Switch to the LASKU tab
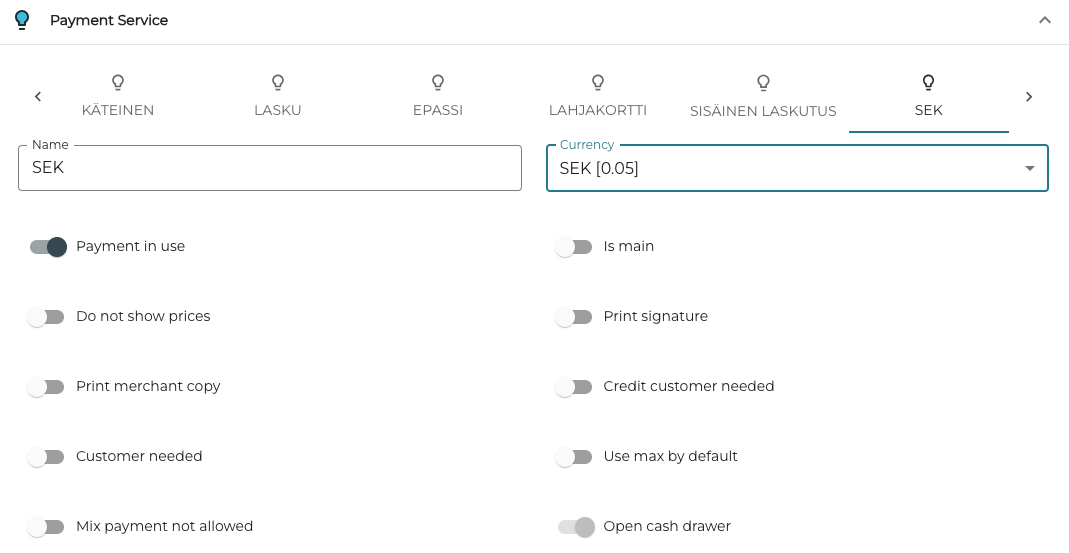This screenshot has height=553, width=1069. [x=278, y=110]
